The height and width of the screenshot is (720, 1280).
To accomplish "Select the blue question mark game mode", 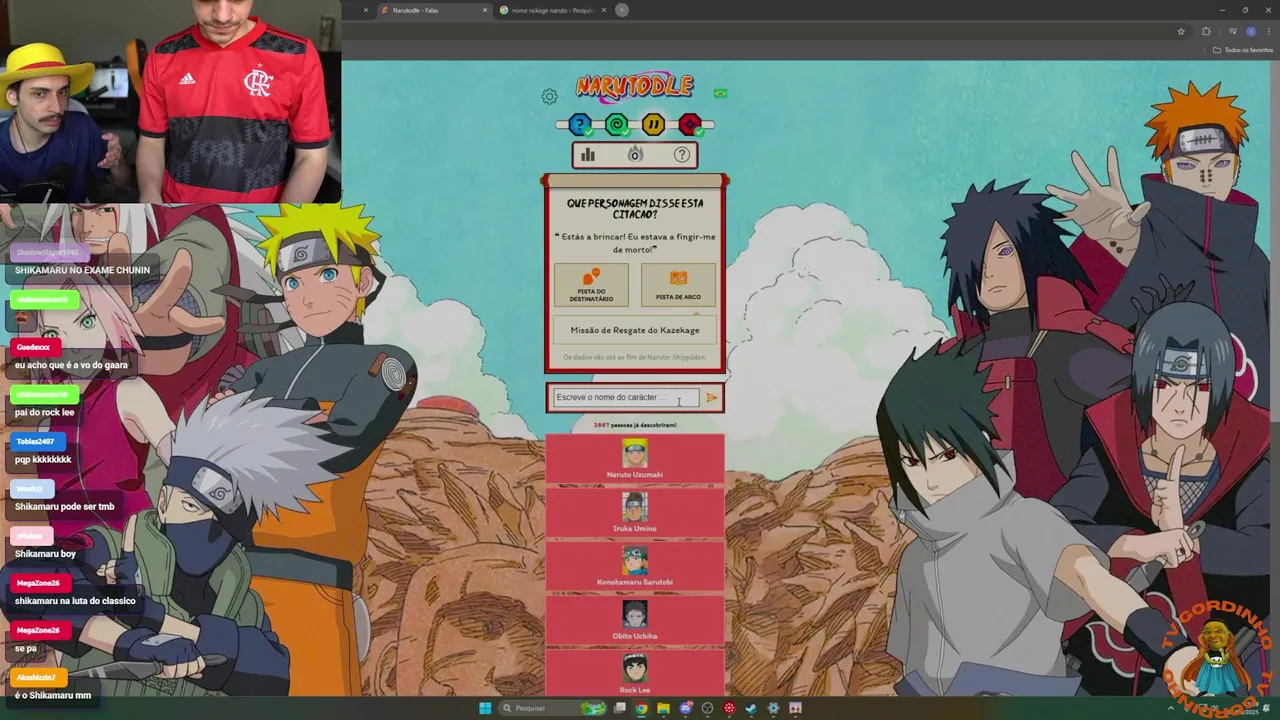I will pos(580,125).
